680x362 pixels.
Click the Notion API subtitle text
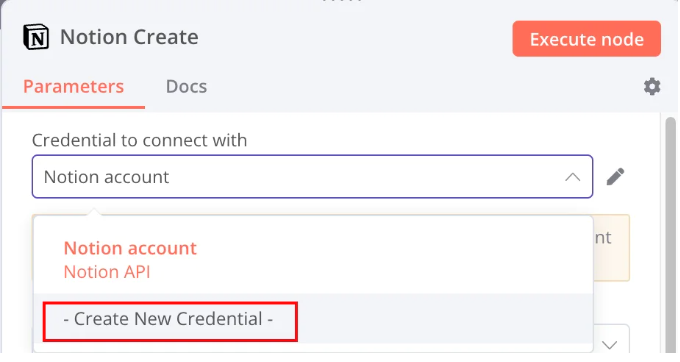107,272
